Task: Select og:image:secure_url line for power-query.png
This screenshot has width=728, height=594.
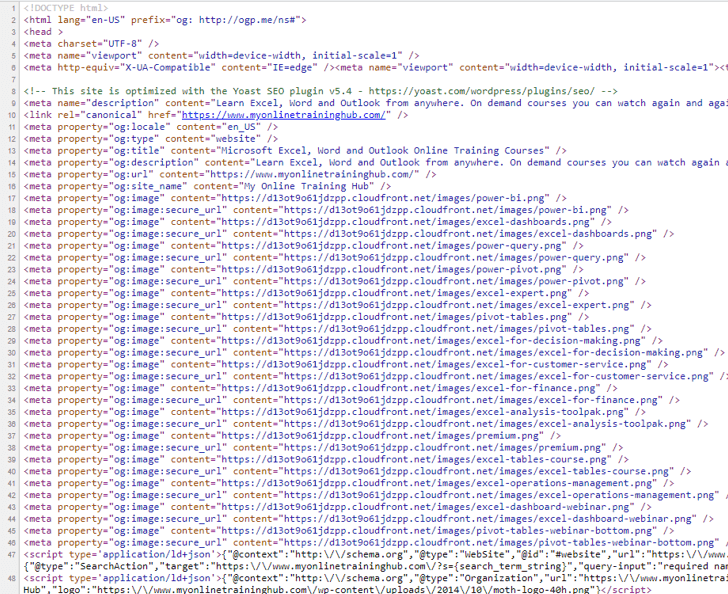Action: [x=335, y=257]
